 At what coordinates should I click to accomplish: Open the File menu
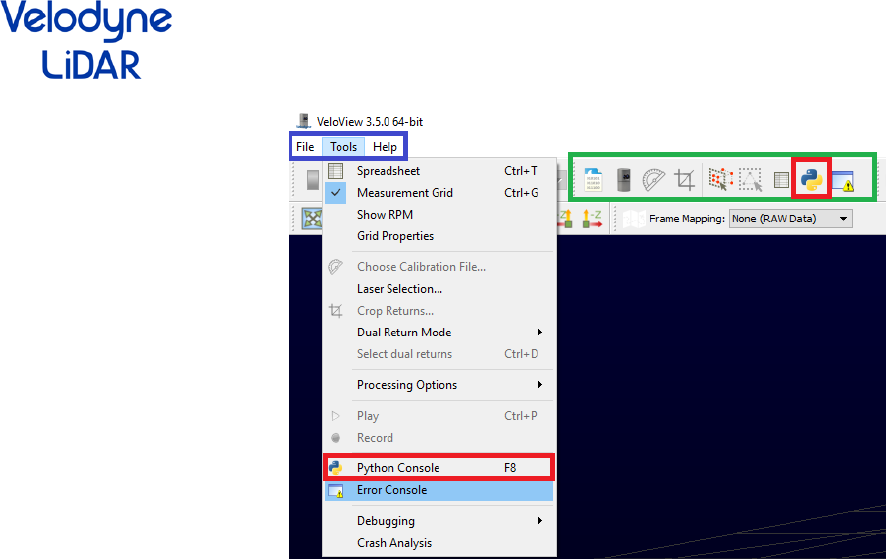pos(305,147)
